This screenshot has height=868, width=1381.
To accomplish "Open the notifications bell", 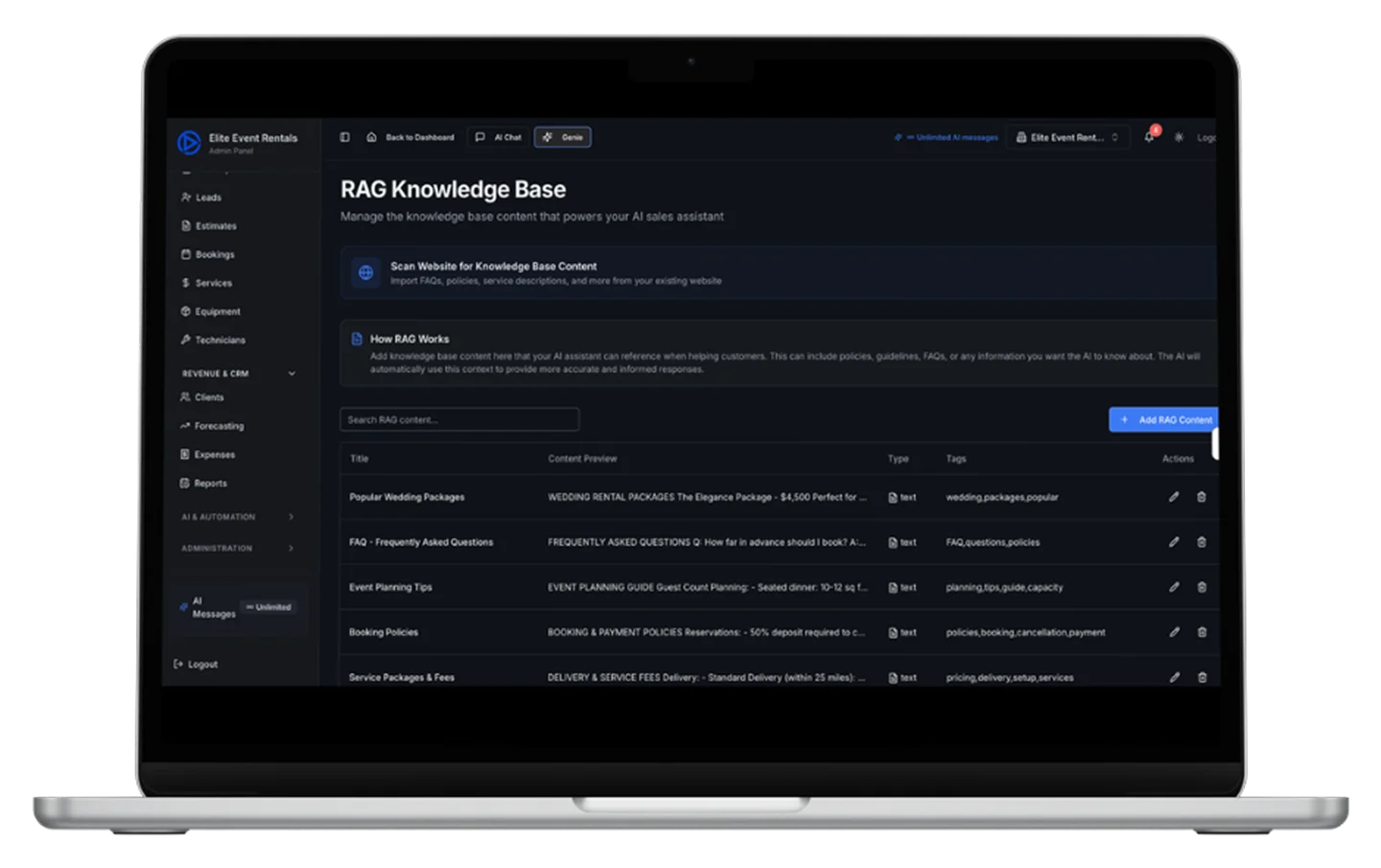I will pos(1149,137).
